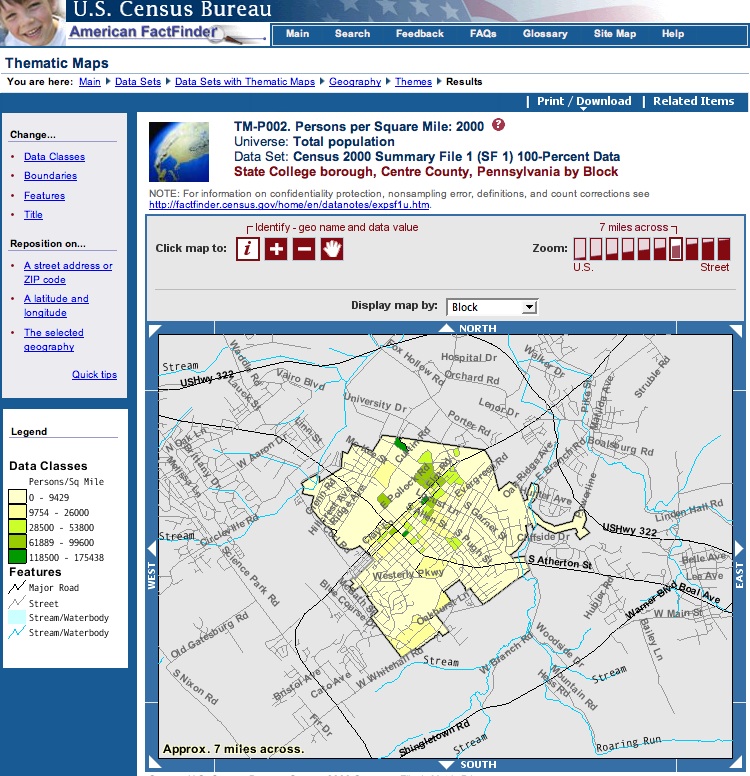Set zoom to Street level last bar
Image resolution: width=750 pixels, height=776 pixels.
(x=724, y=248)
